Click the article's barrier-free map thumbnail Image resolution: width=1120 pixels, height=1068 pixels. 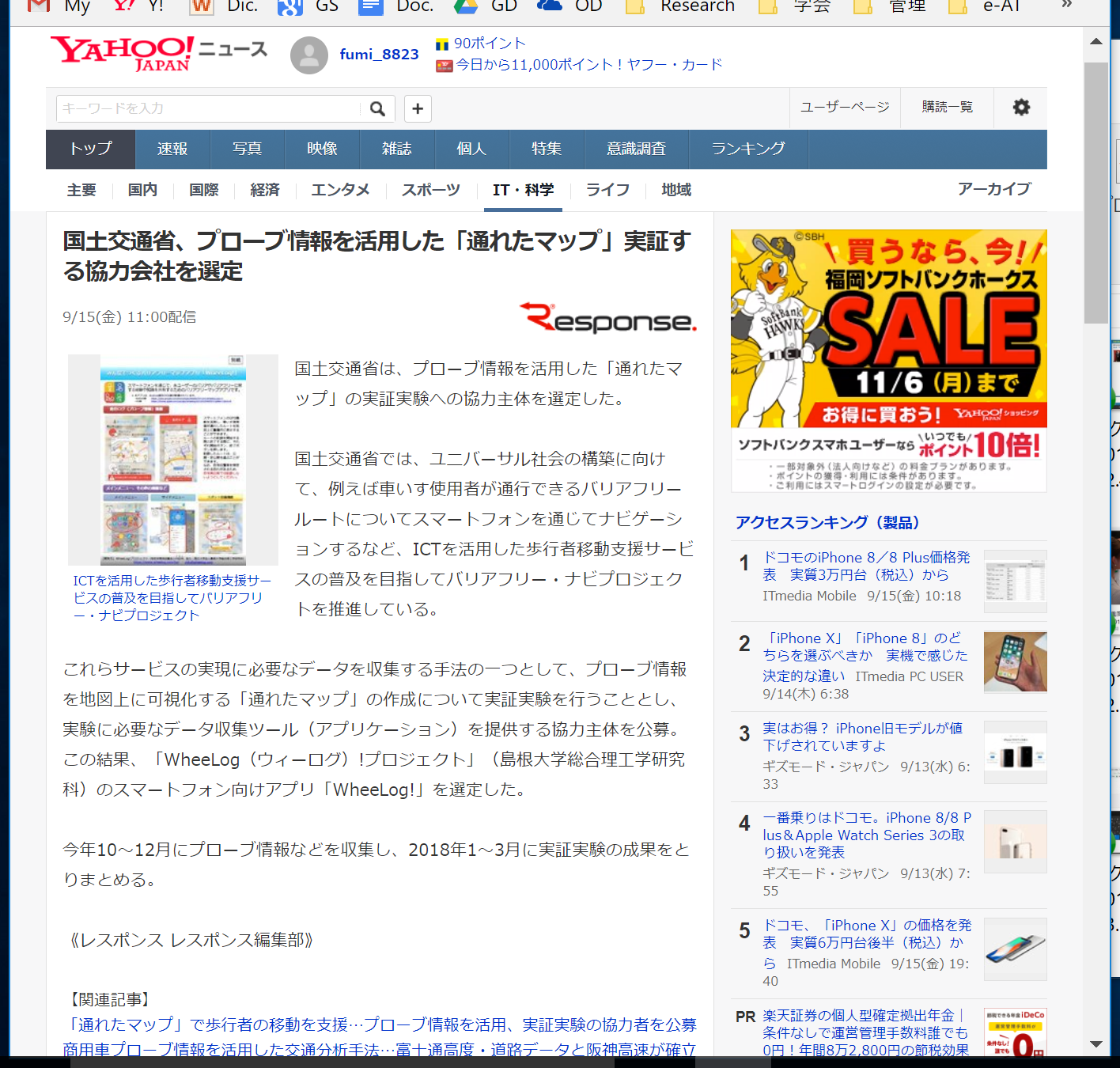pyautogui.click(x=173, y=460)
